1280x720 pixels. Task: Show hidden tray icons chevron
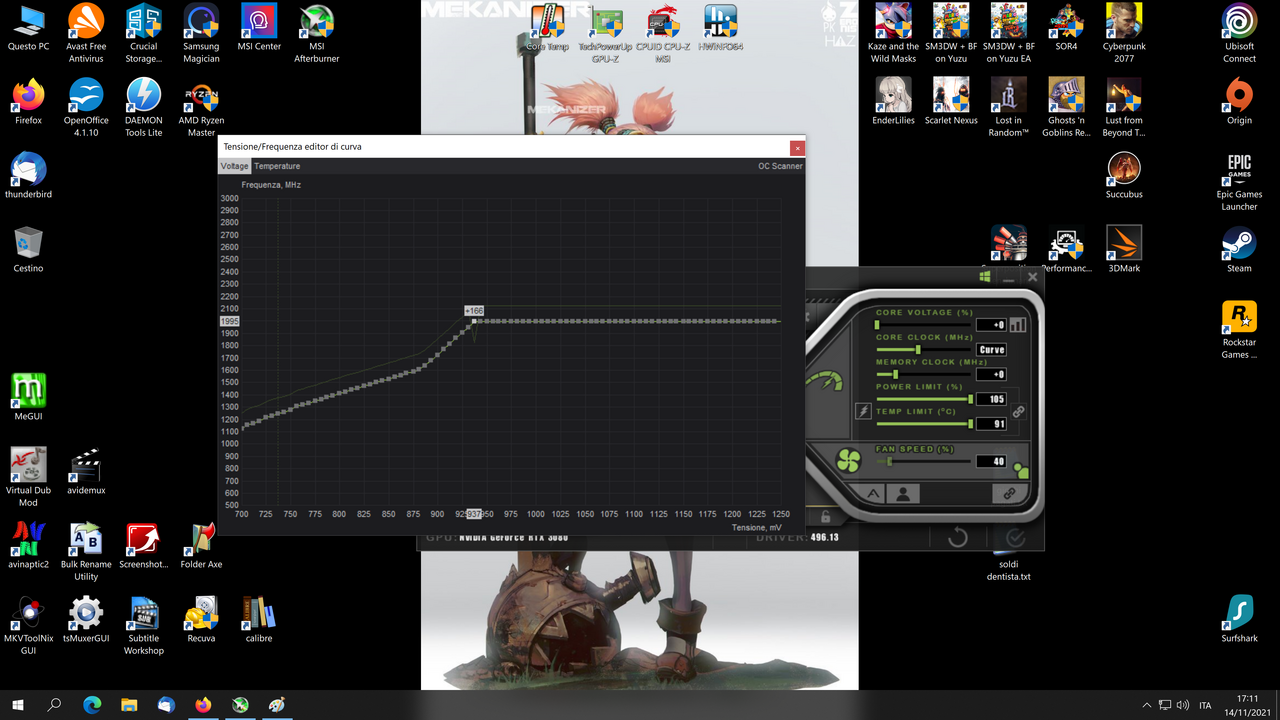(x=1147, y=705)
